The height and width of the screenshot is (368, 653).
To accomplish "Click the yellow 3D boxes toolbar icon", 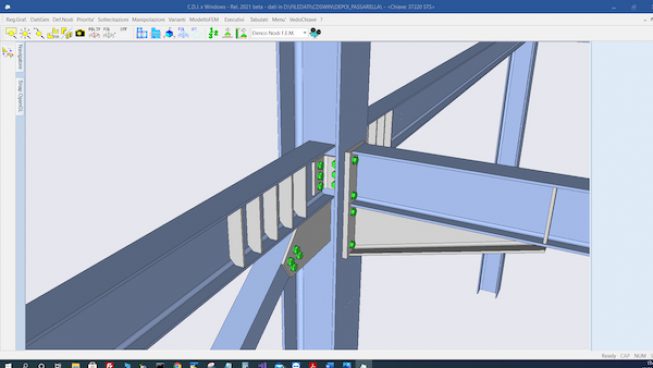I will [67, 33].
